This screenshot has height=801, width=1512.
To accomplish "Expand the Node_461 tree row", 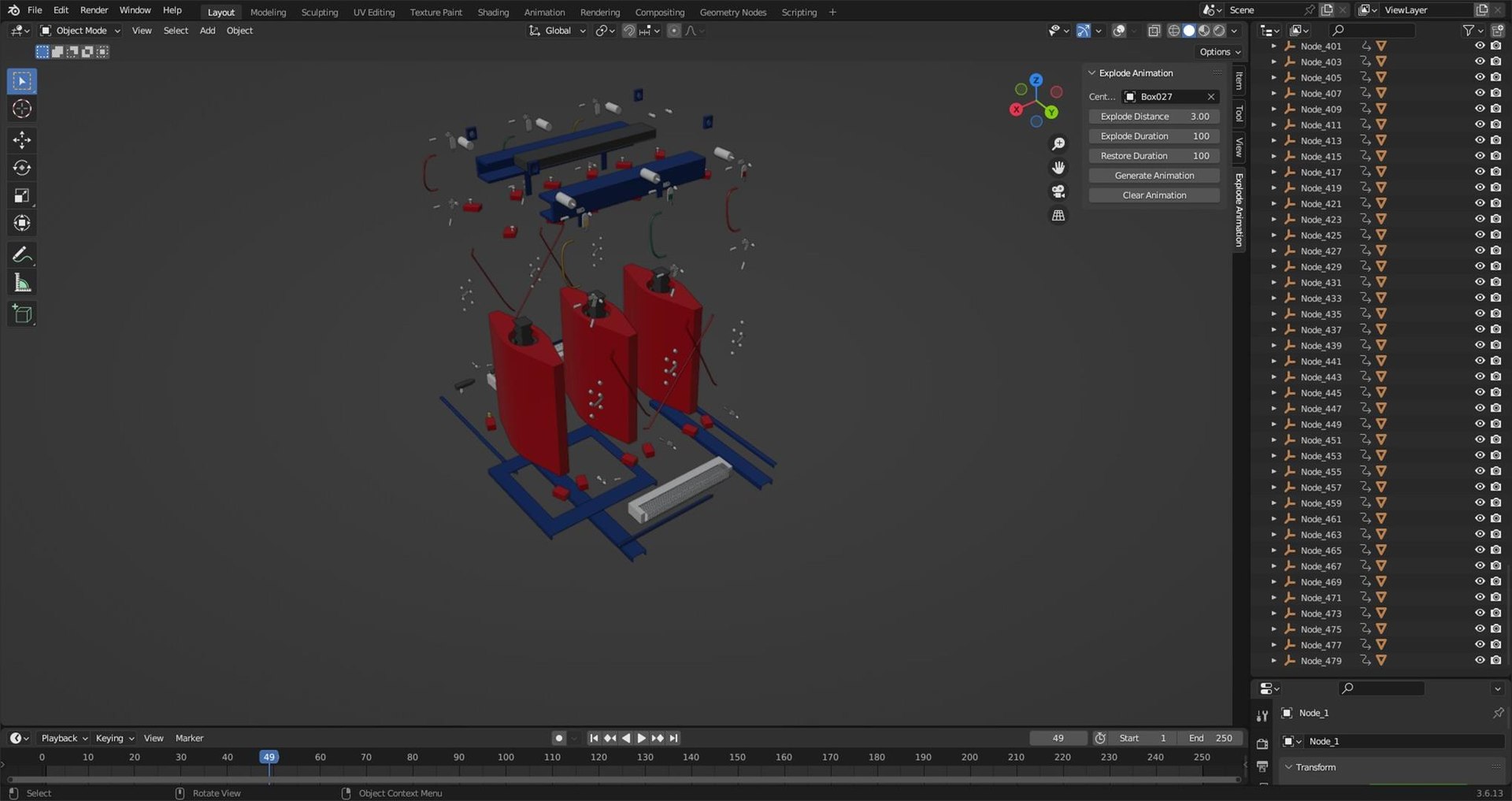I will click(x=1273, y=518).
